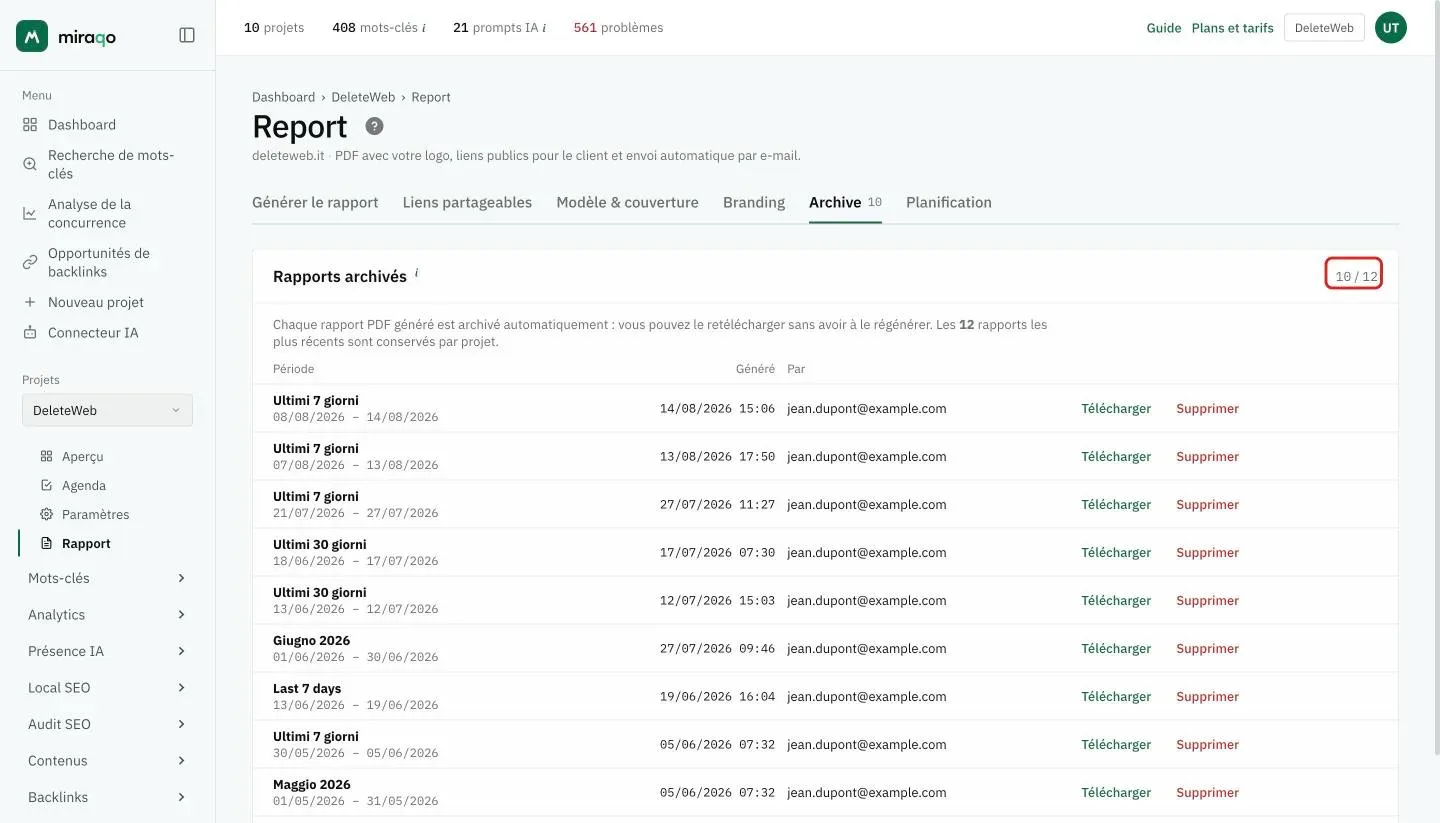Open the UT user avatar menu
Screen dimensions: 1440x823
pyautogui.click(x=1390, y=28)
